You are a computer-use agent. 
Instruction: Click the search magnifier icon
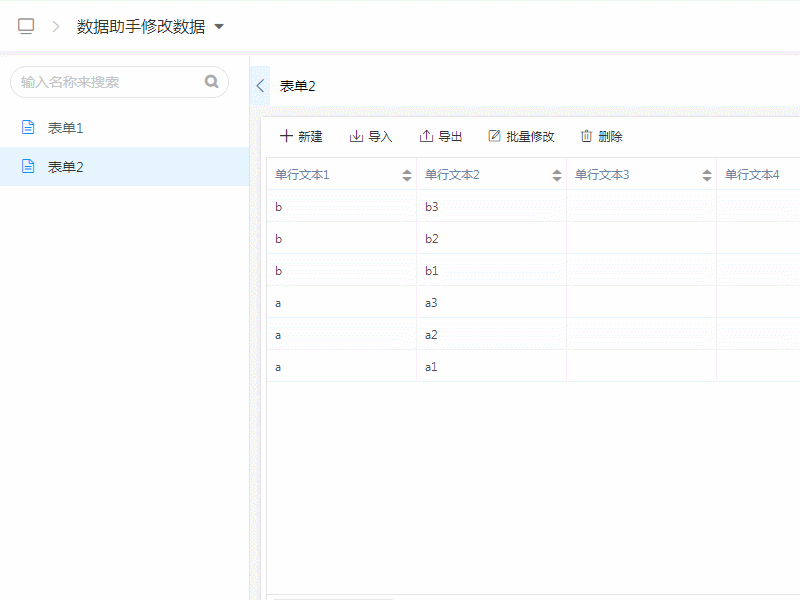click(211, 82)
